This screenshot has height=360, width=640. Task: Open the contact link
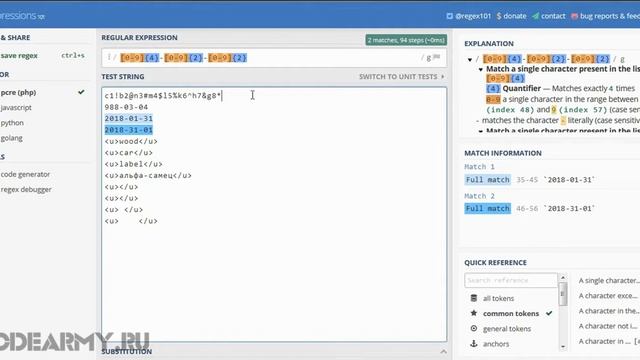click(553, 16)
